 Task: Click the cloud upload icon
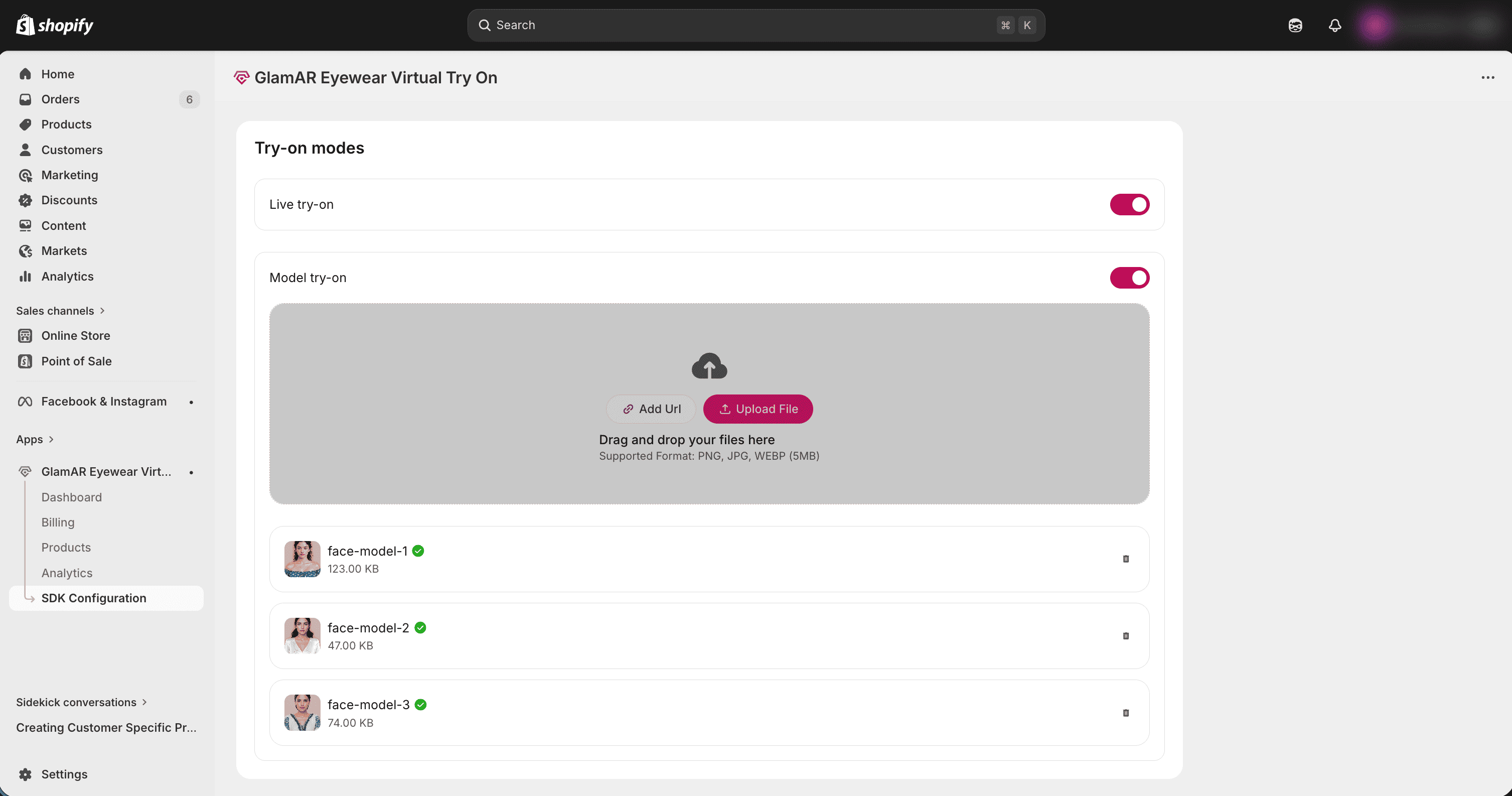[709, 366]
